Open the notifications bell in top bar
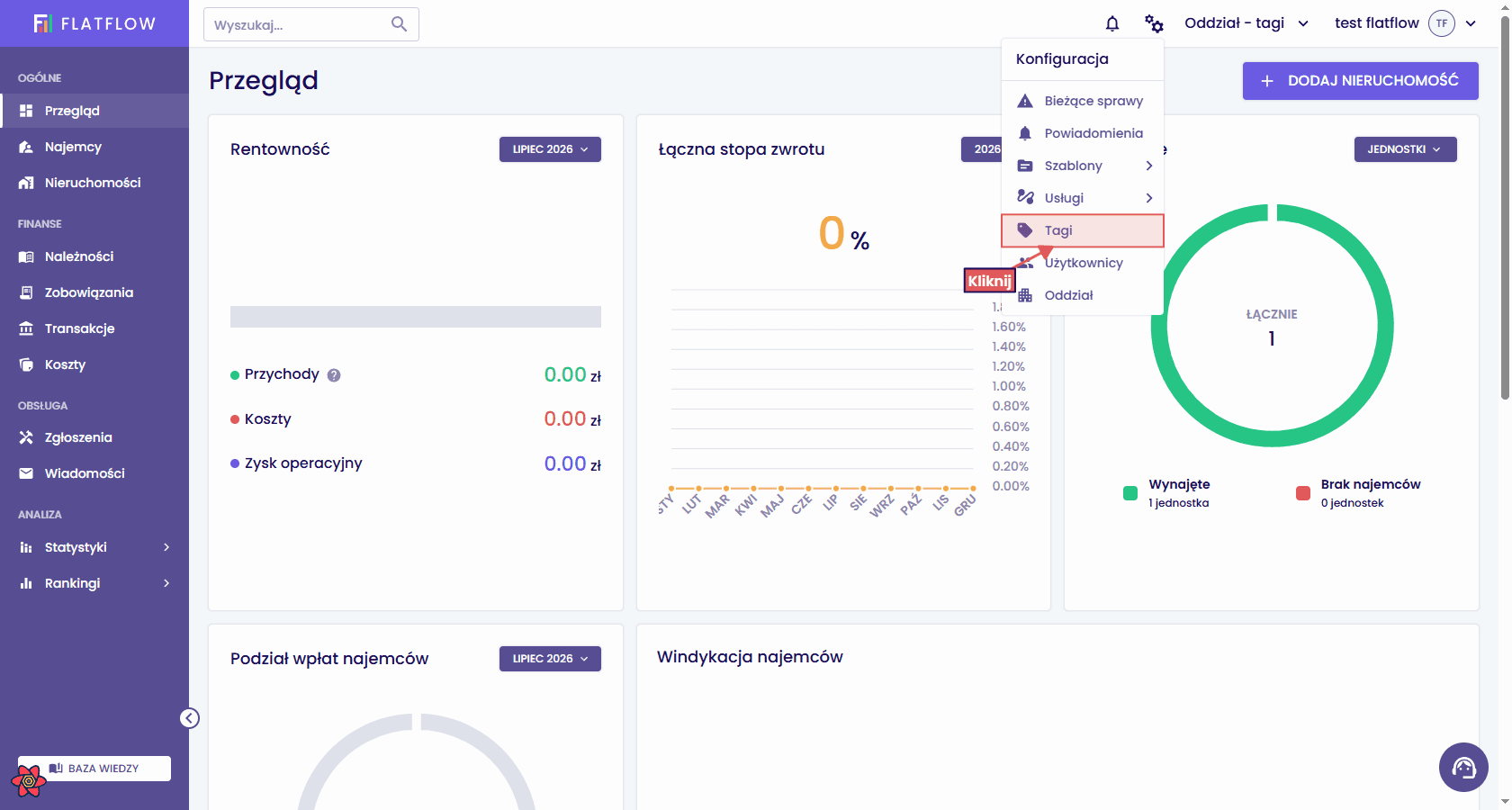This screenshot has height=810, width=1512. 1112,23
